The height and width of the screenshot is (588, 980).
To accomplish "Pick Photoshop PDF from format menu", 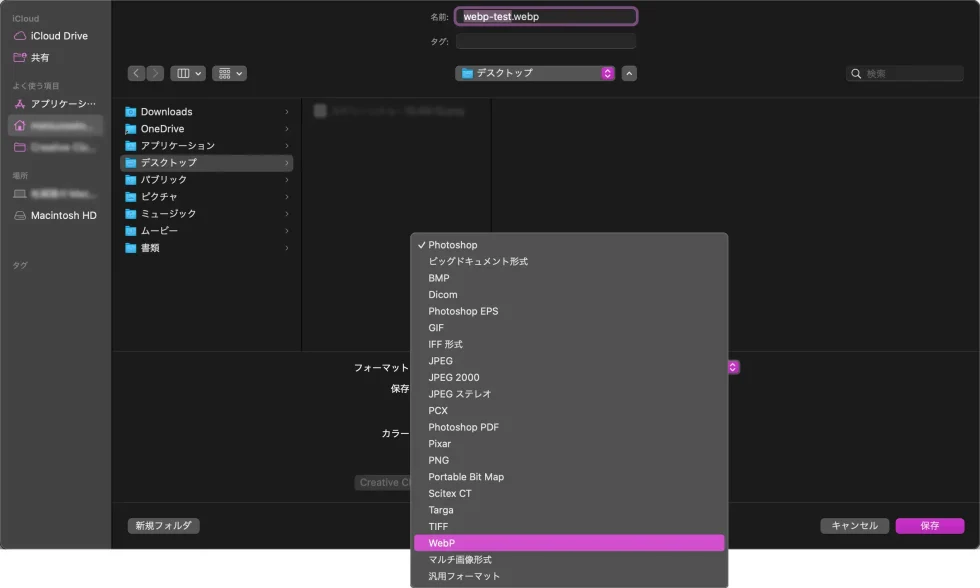I will coord(463,427).
